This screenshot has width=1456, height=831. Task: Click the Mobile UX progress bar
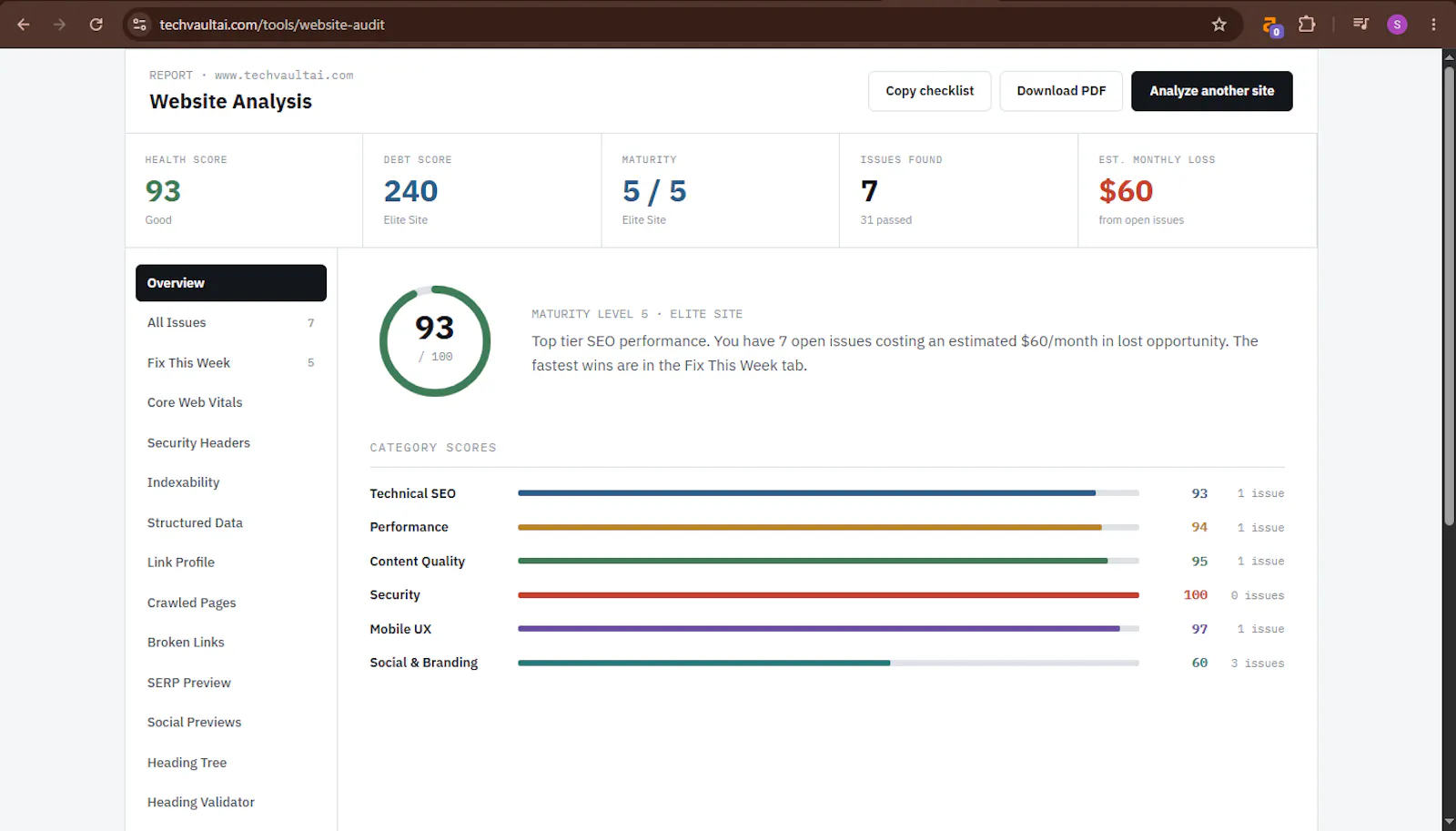(828, 629)
